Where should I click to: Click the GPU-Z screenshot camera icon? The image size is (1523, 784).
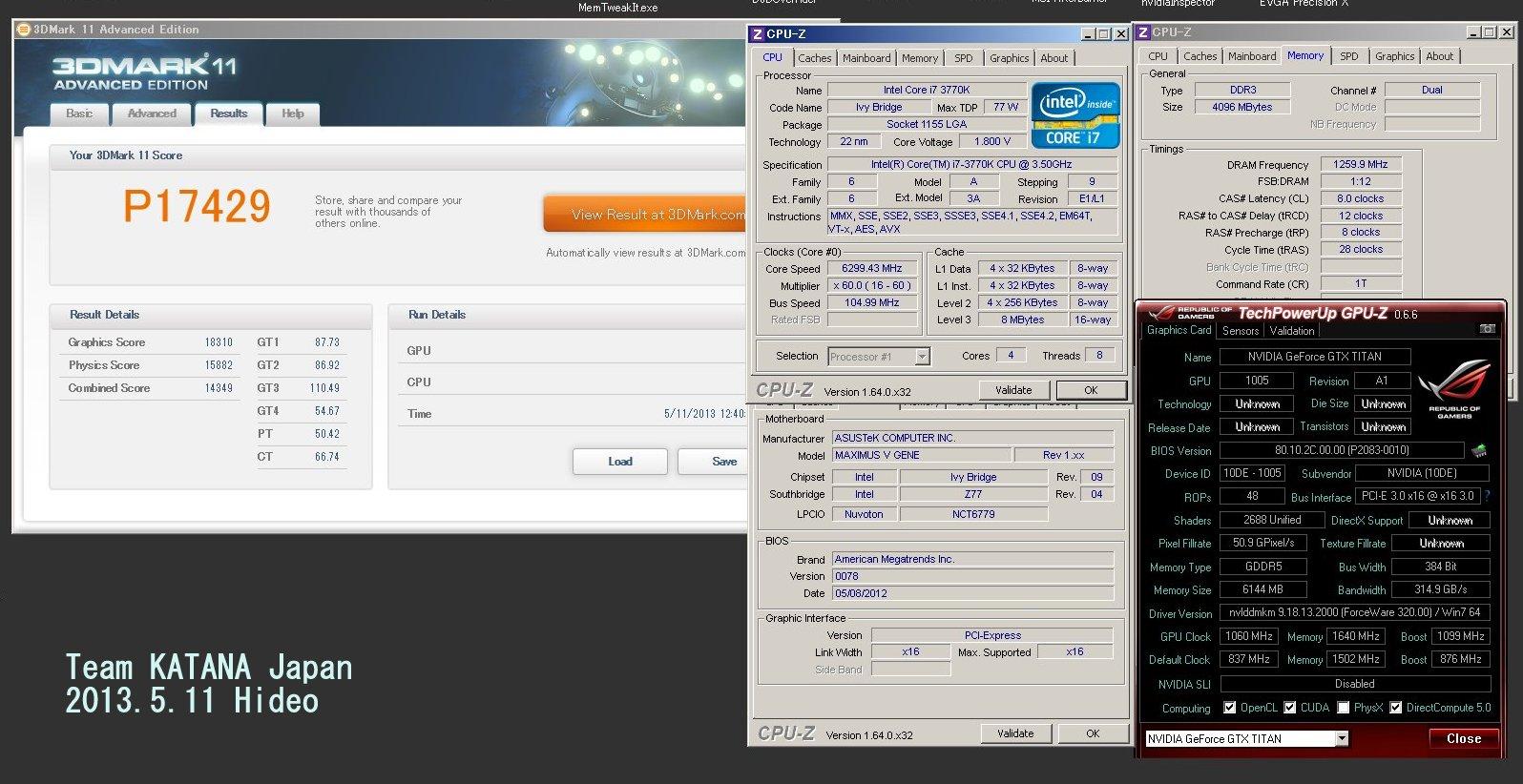(1487, 329)
